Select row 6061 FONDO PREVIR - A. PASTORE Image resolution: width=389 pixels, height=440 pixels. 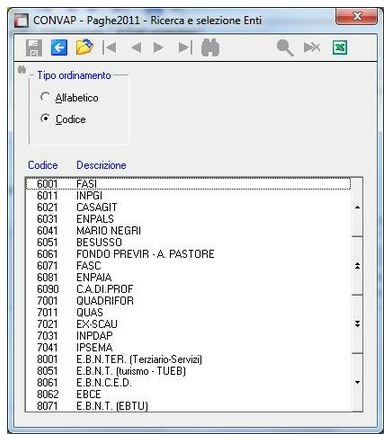tap(188, 254)
